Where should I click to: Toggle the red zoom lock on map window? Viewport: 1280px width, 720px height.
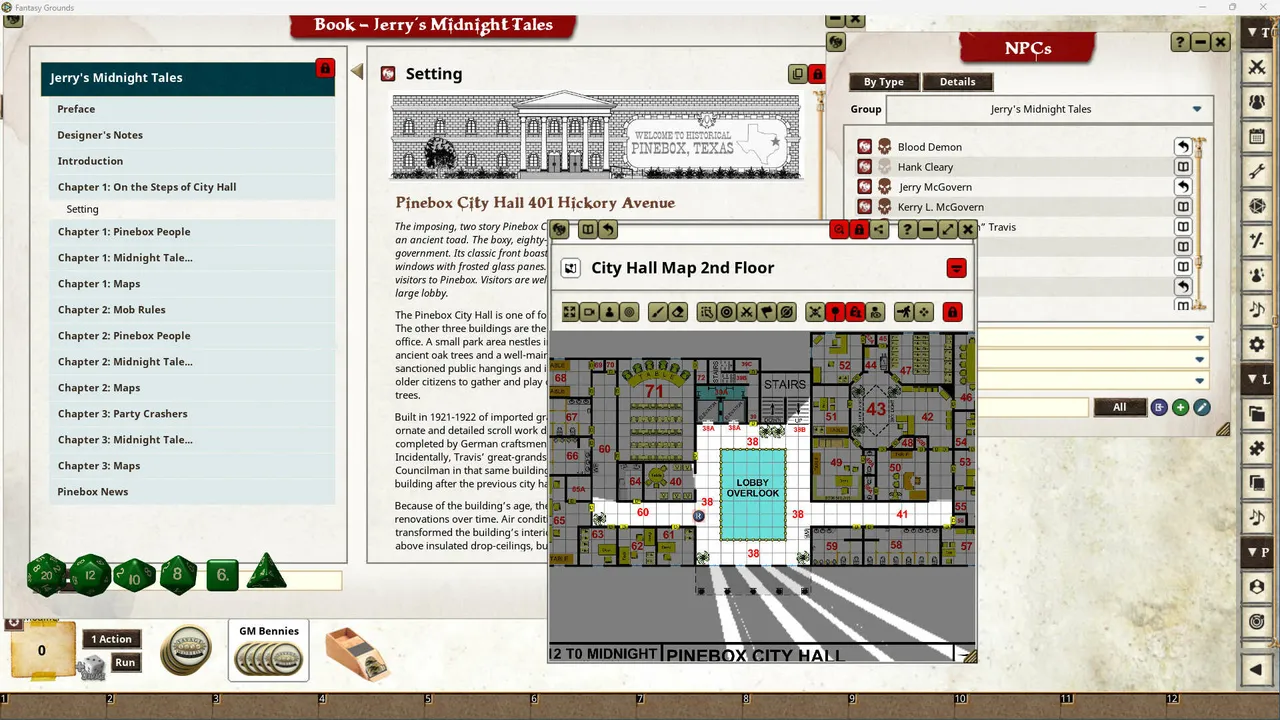click(x=839, y=230)
